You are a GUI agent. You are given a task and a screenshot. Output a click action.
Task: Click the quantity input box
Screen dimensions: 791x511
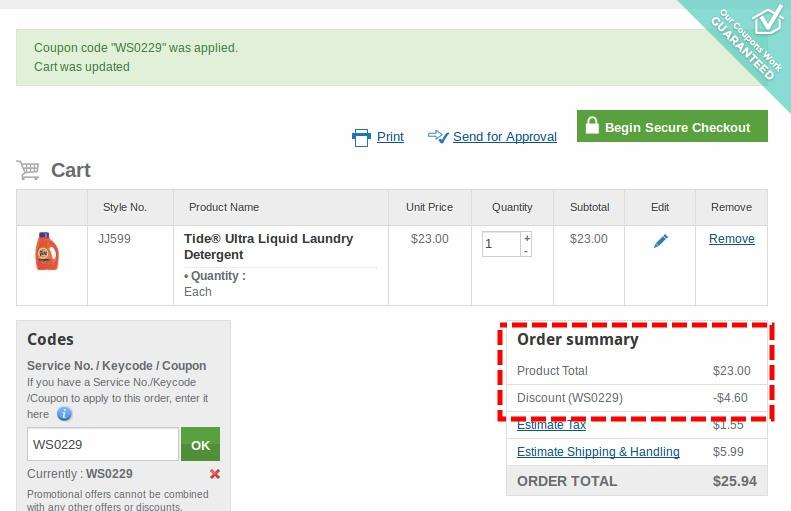pyautogui.click(x=500, y=244)
